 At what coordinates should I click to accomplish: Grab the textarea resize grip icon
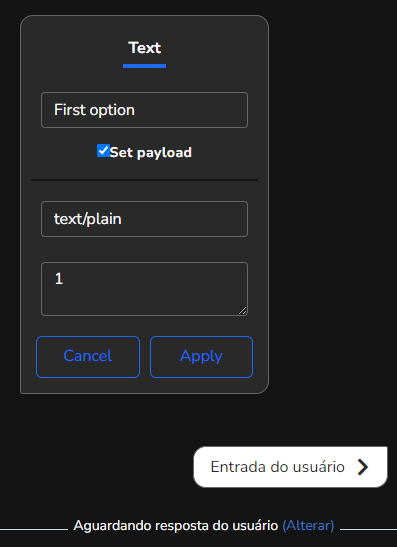(243, 310)
